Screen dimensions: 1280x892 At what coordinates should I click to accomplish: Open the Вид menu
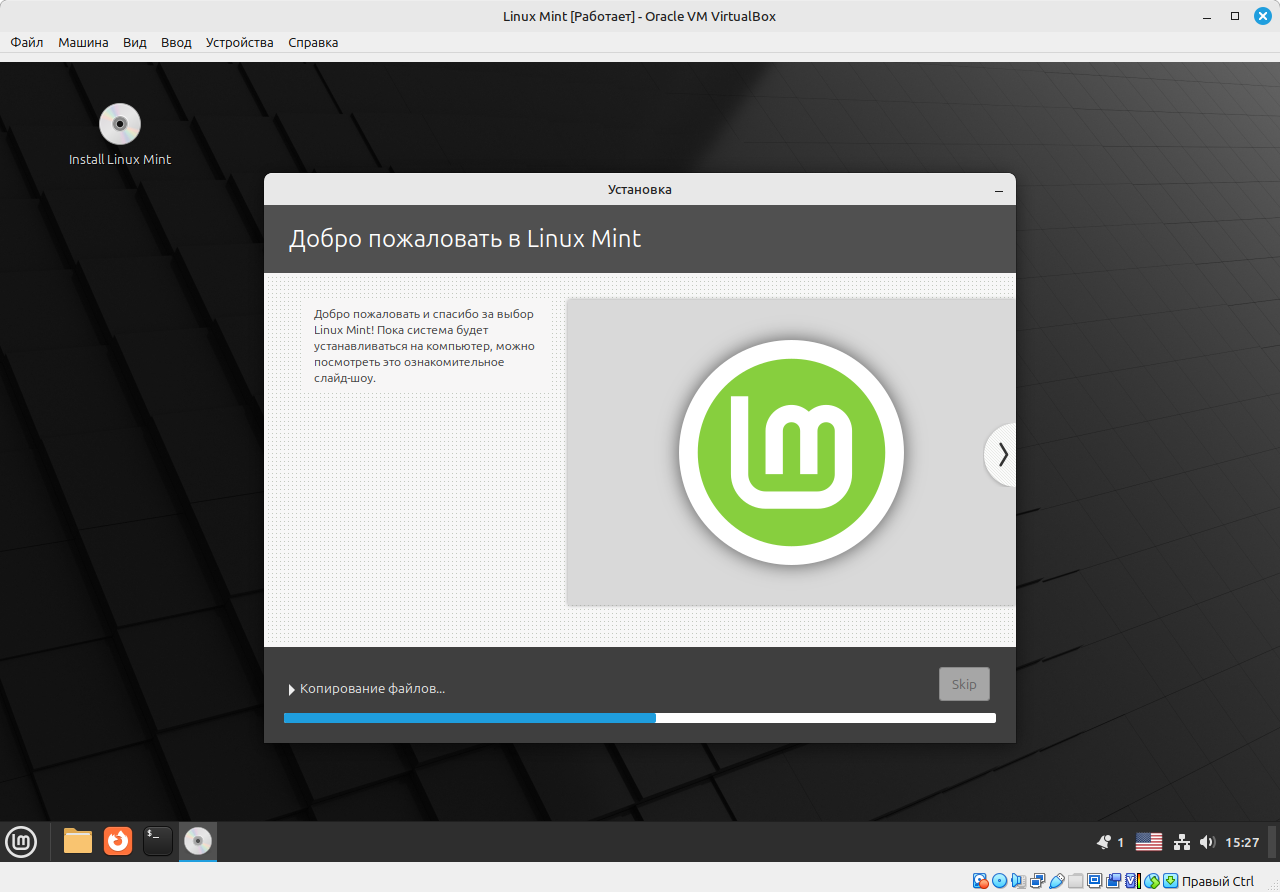(135, 42)
